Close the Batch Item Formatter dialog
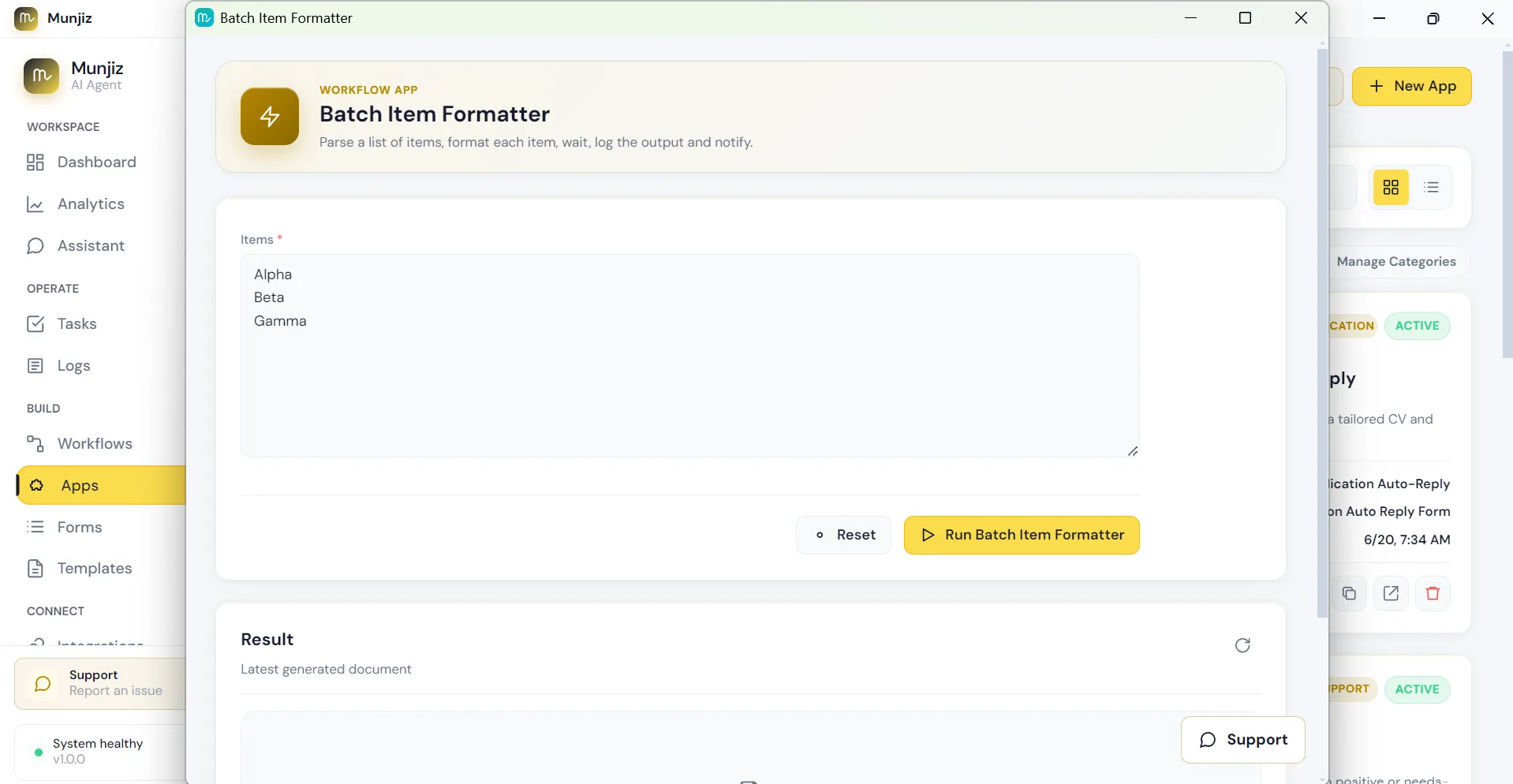Image resolution: width=1513 pixels, height=784 pixels. coord(1302,18)
